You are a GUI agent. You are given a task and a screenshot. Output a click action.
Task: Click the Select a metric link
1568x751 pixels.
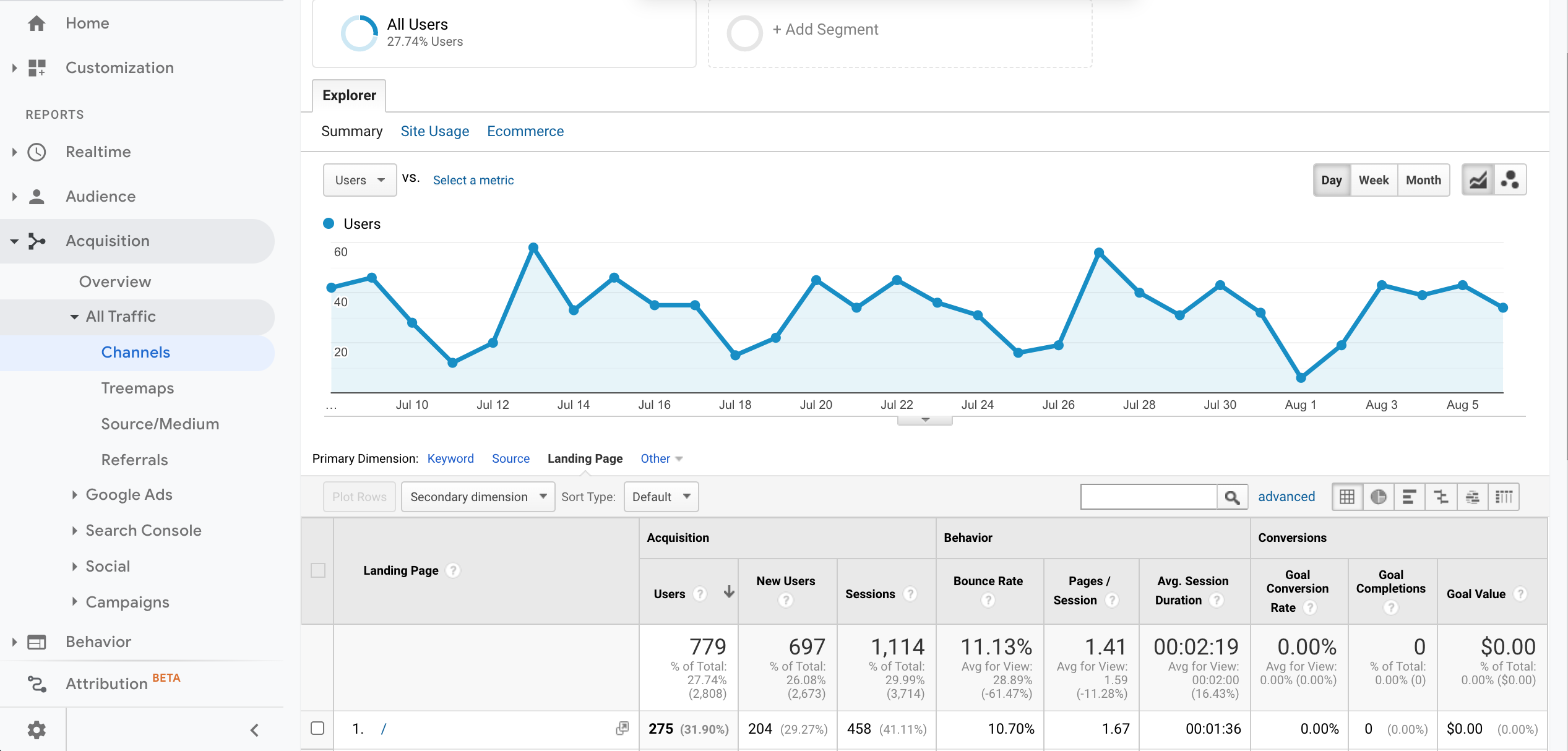click(x=473, y=179)
